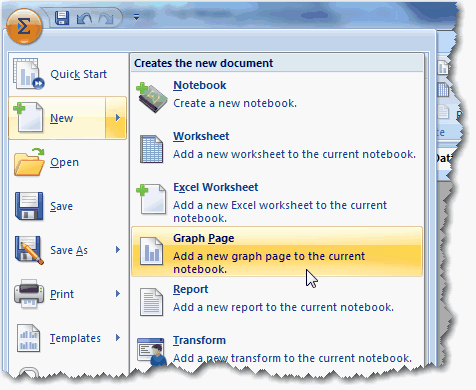476x390 pixels.
Task: Expand the New submenu arrow
Action: click(116, 118)
